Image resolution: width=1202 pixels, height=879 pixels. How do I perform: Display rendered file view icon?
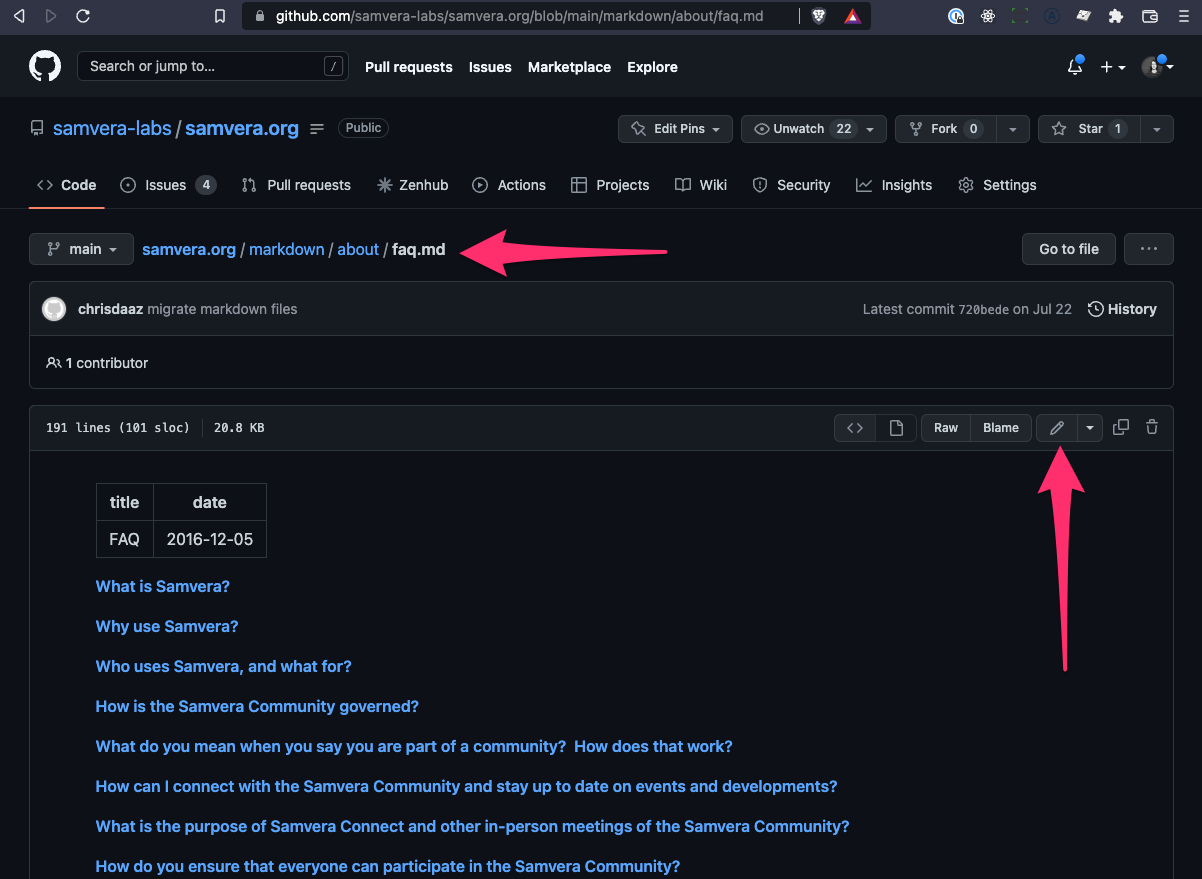tap(896, 428)
